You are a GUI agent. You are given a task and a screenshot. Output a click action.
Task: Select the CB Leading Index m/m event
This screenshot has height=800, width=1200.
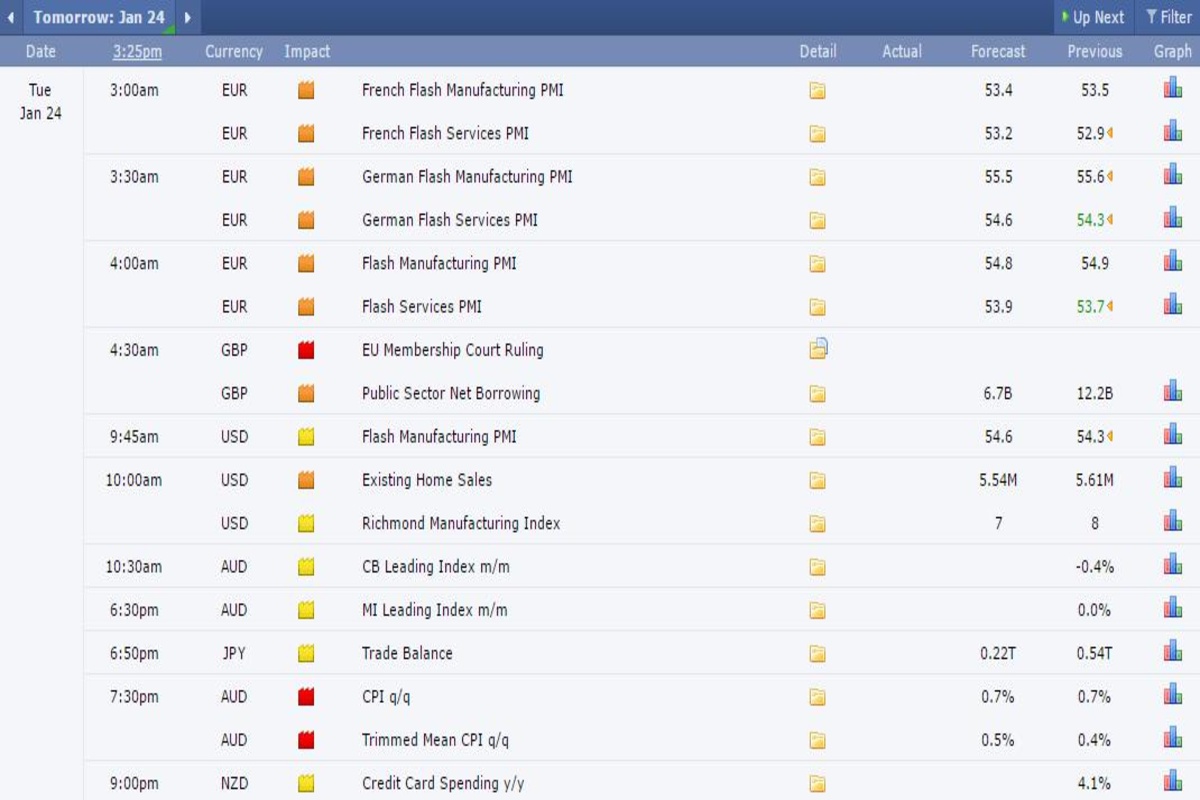point(435,567)
